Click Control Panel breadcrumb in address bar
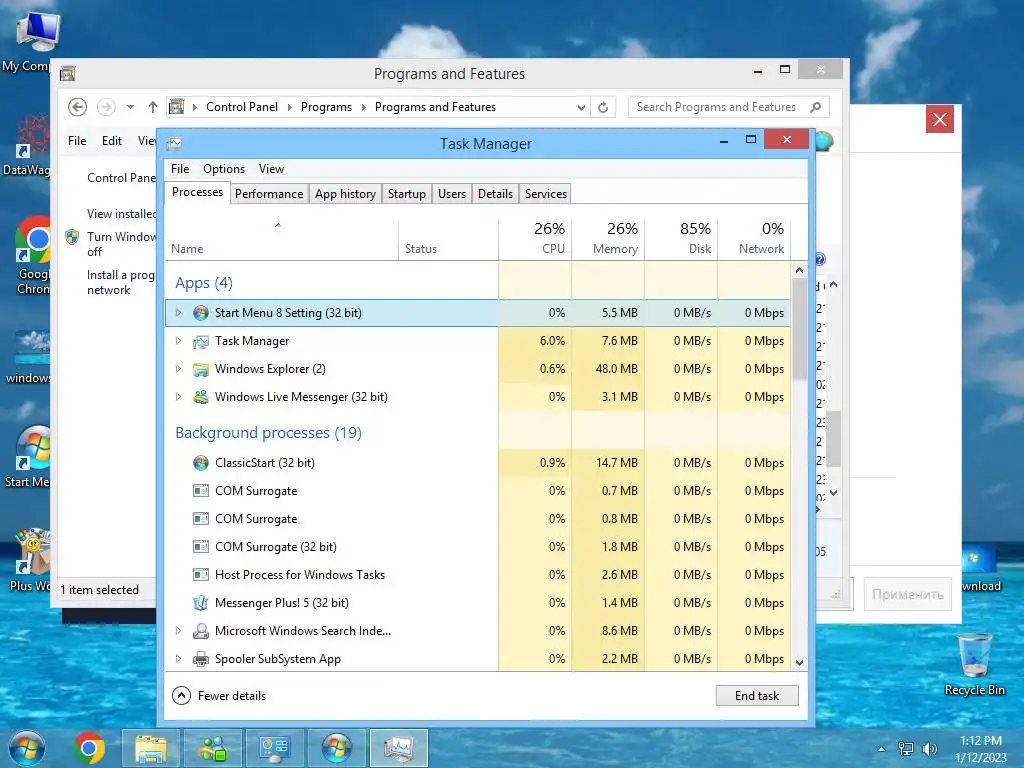Screen dimensions: 1024x768 coord(242,107)
